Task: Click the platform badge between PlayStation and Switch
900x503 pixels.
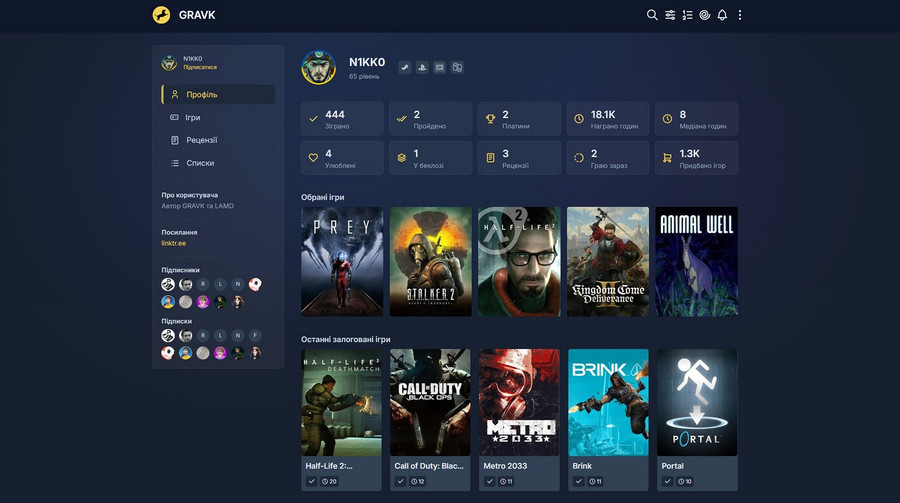Action: (x=440, y=67)
